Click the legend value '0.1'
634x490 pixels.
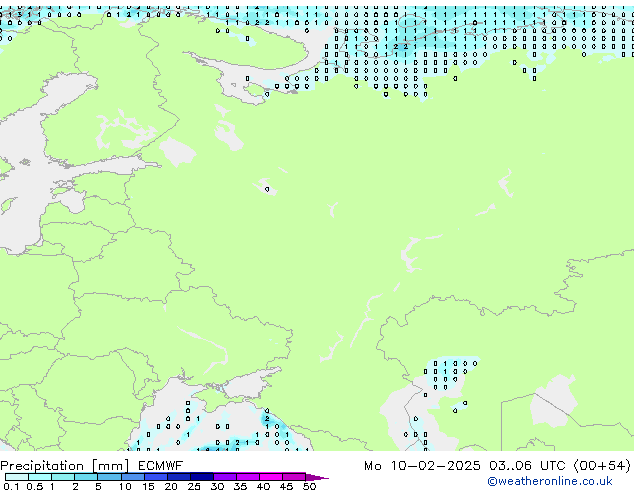[x=11, y=486]
